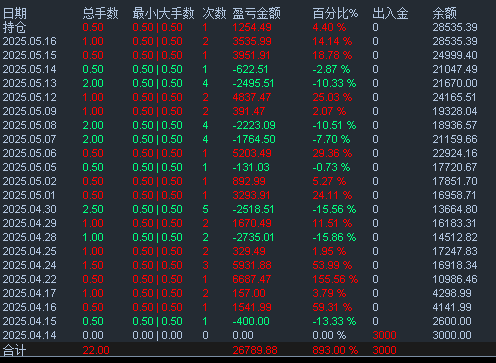Image resolution: width=496 pixels, height=363 pixels.
Task: Click the -15.86 % percentage cell
Action: coord(334,237)
